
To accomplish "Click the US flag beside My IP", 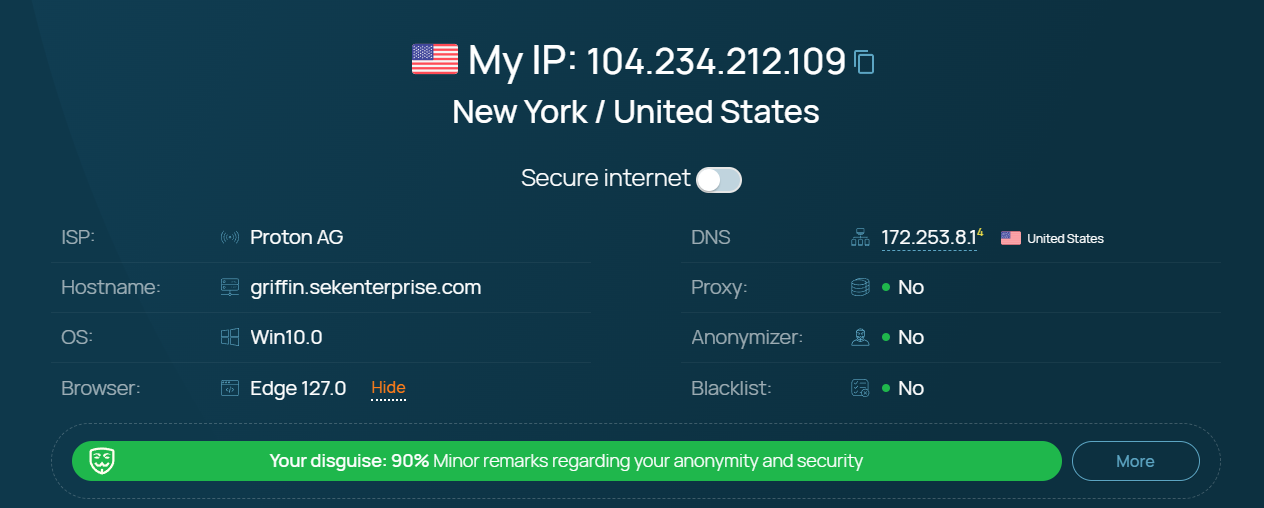I will coord(434,59).
